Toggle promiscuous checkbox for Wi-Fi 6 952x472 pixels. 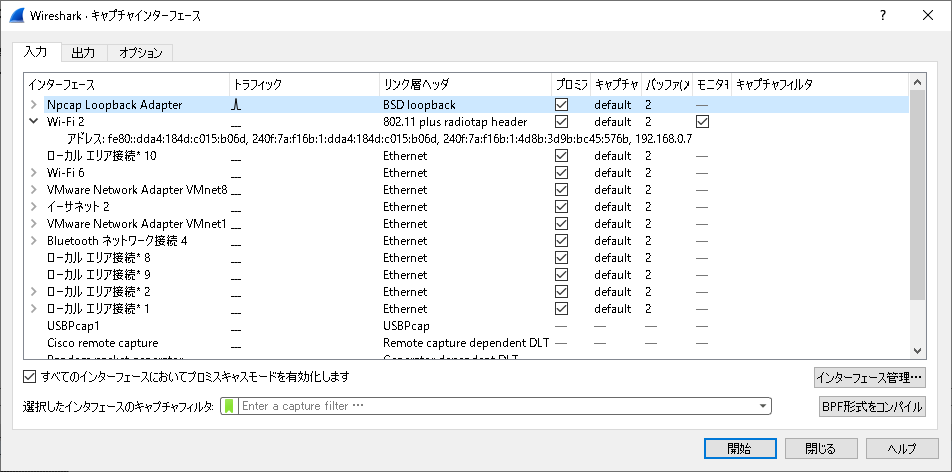(562, 173)
